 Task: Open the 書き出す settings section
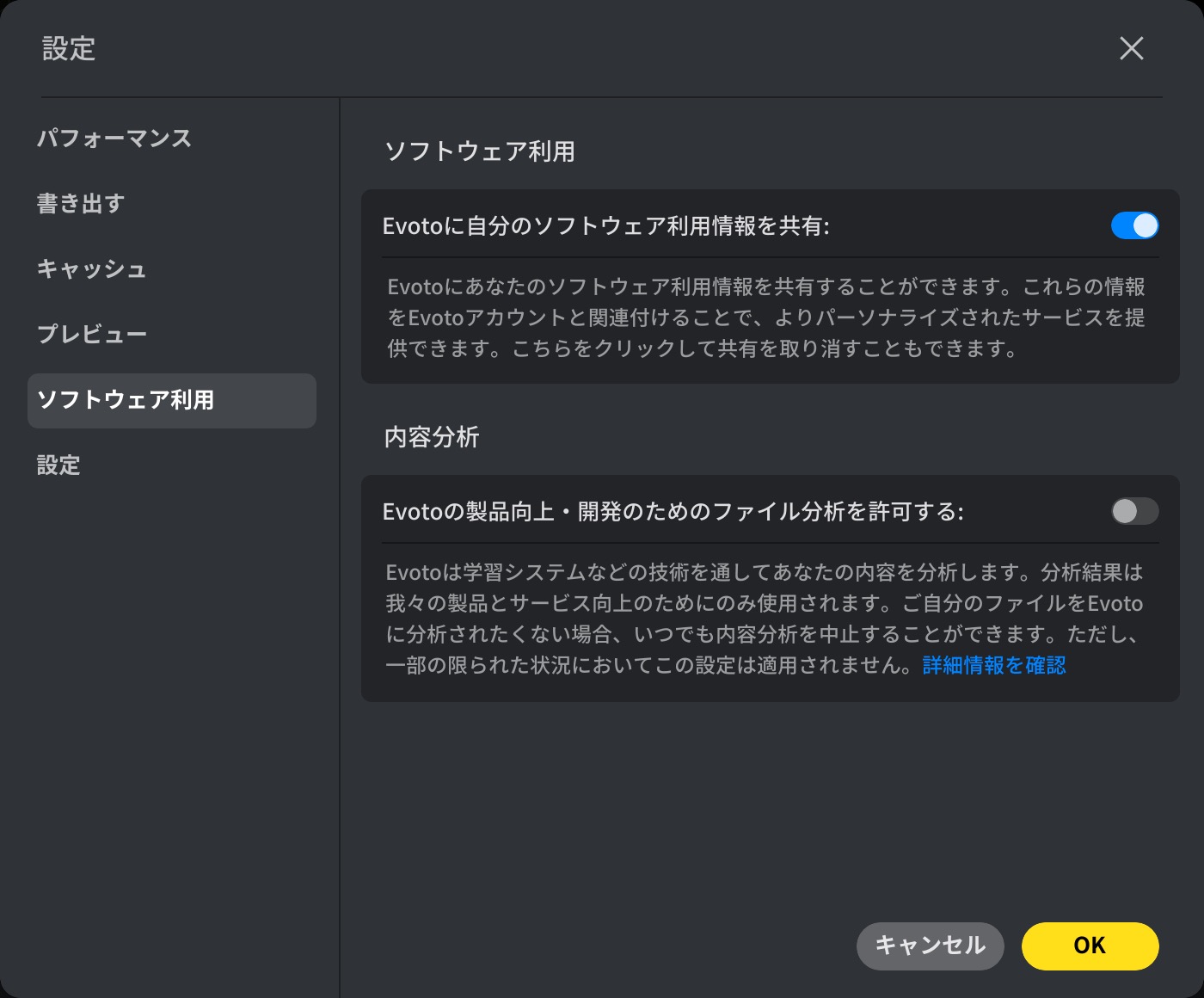(81, 203)
